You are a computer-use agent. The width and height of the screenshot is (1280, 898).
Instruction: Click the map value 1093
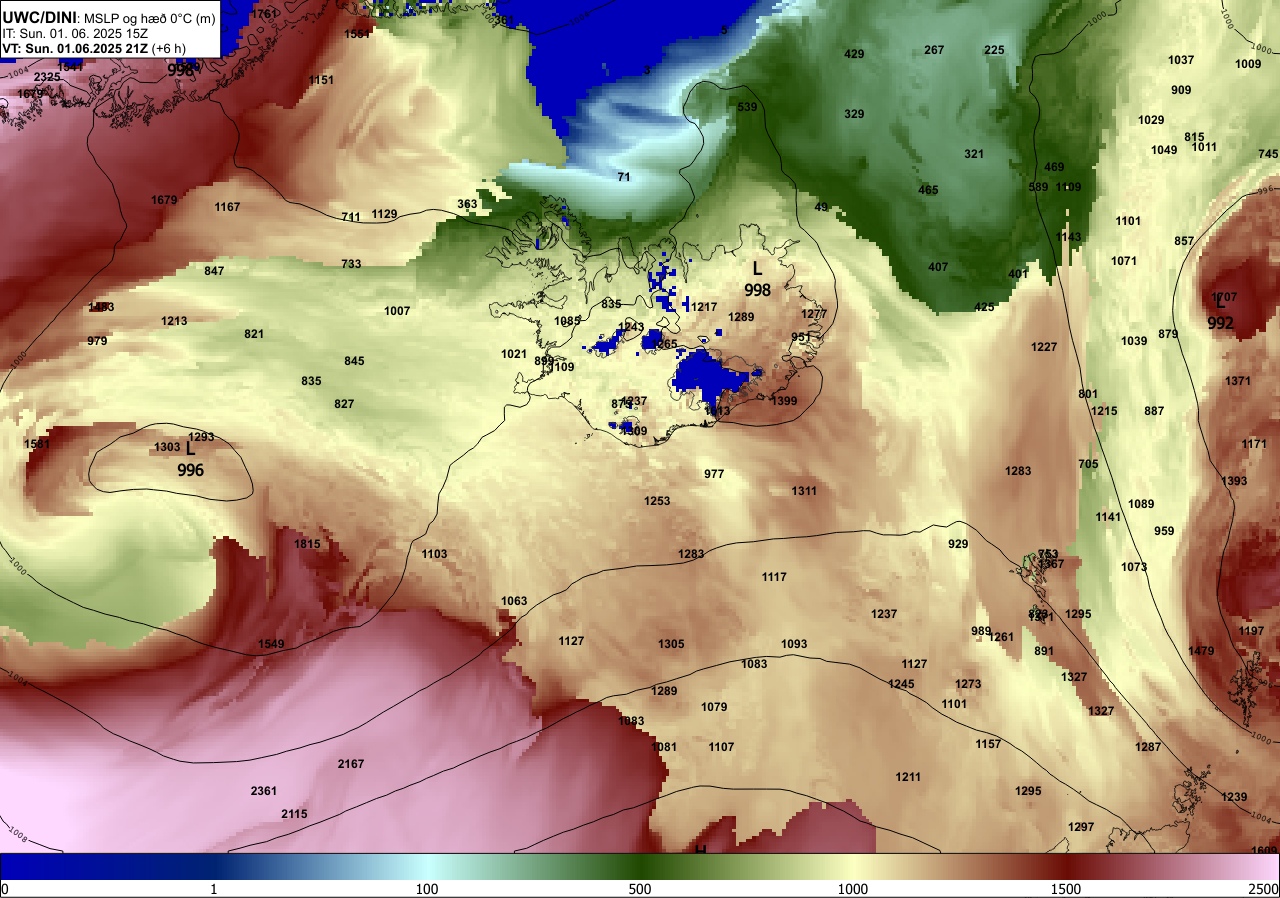coord(794,644)
